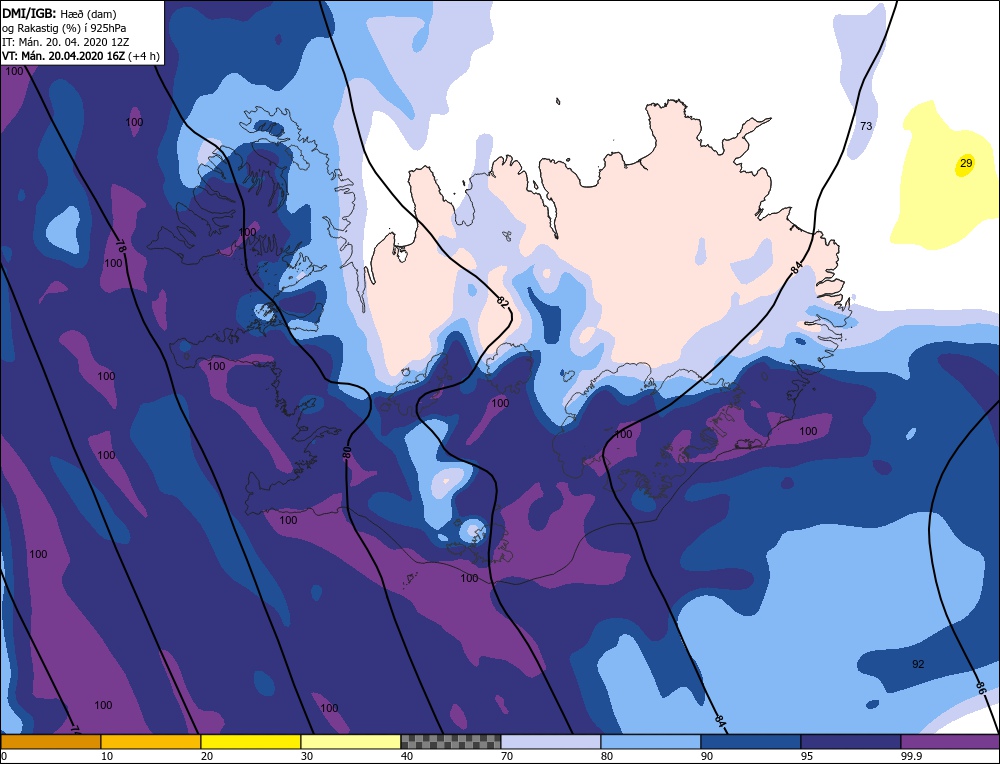Image resolution: width=1000 pixels, height=764 pixels.
Task: Click the pale yellow 30–40 legend swatch
Action: 351,742
